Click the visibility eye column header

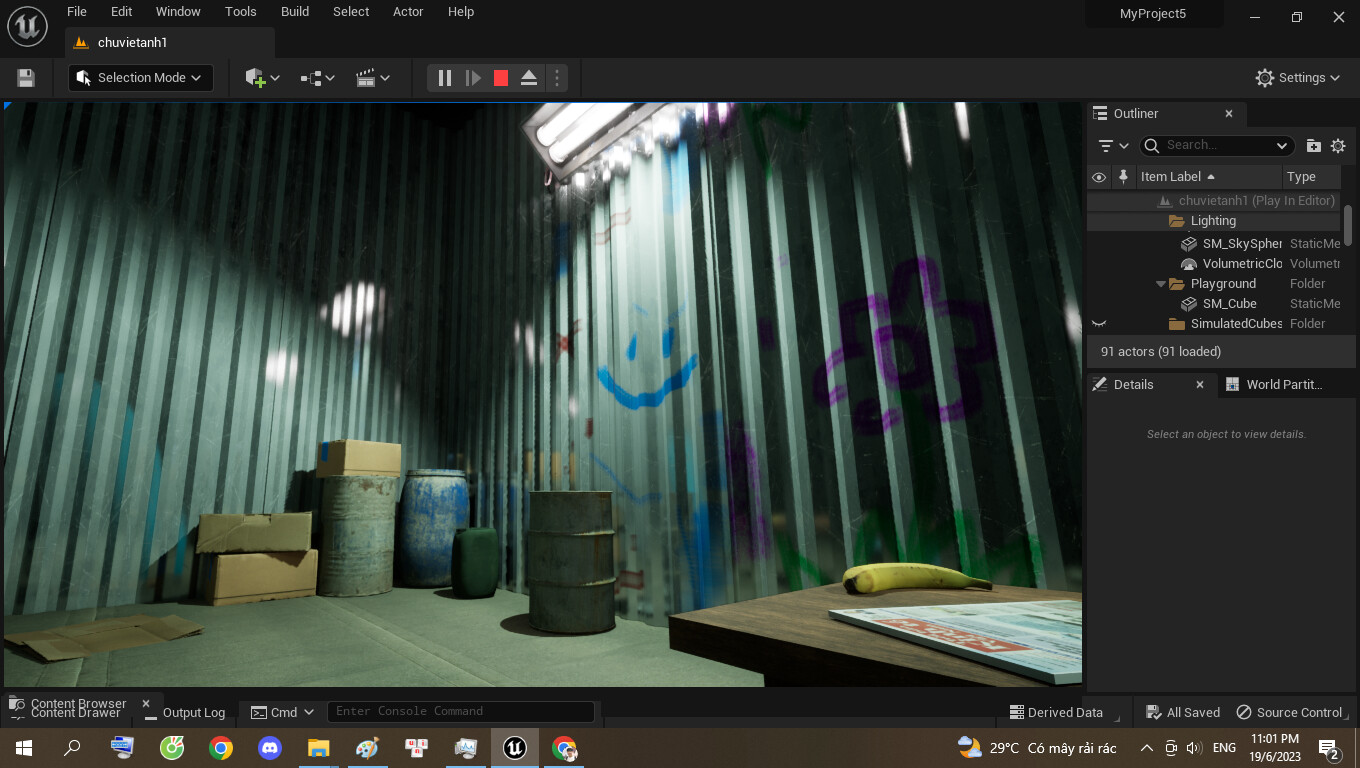pyautogui.click(x=1099, y=177)
